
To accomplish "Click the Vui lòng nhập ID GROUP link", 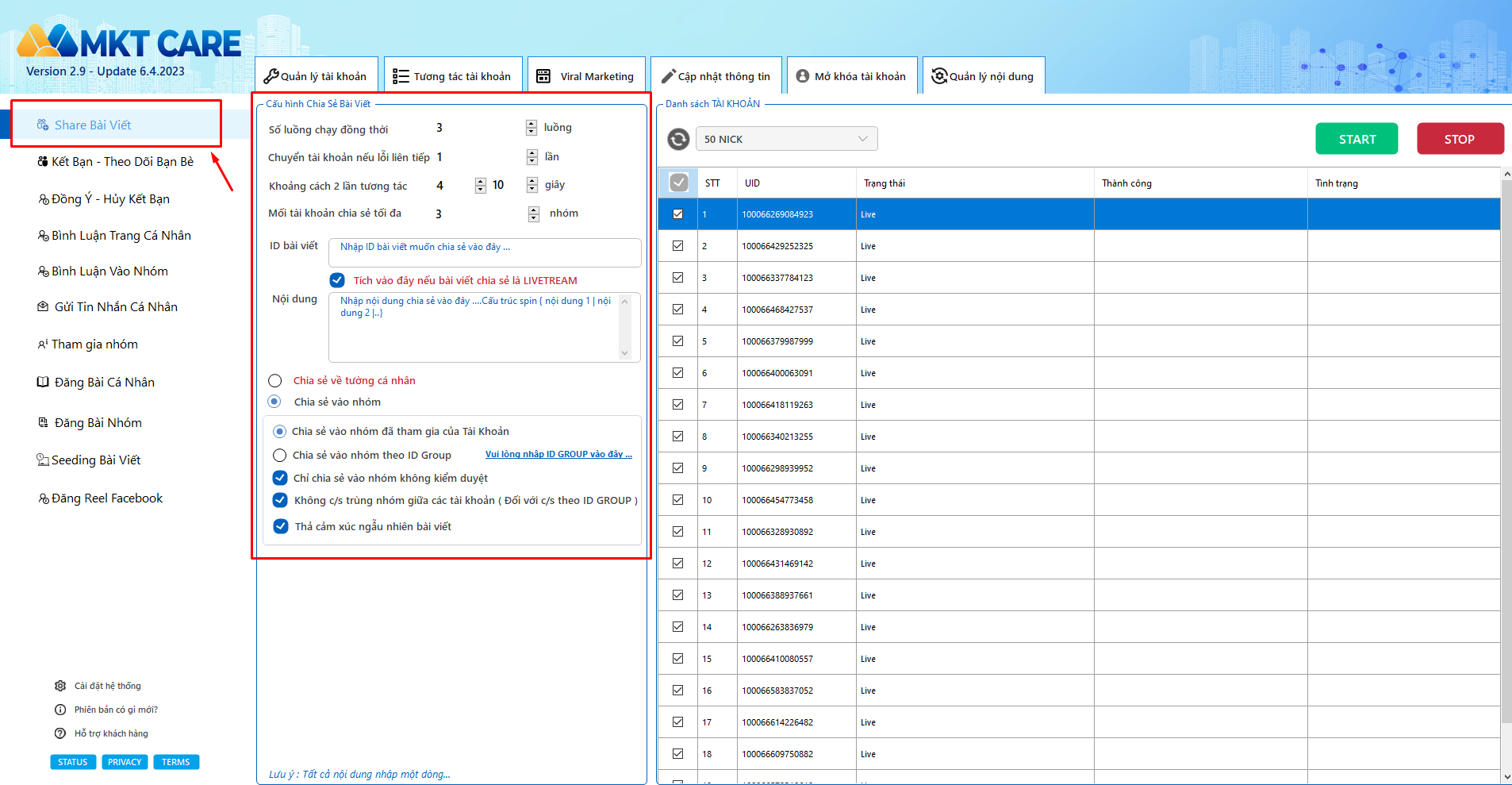I will (558, 455).
